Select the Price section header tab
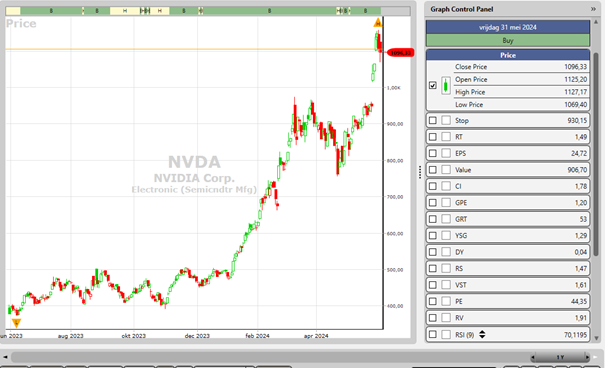Viewport: 605px width, 368px height. [x=508, y=55]
